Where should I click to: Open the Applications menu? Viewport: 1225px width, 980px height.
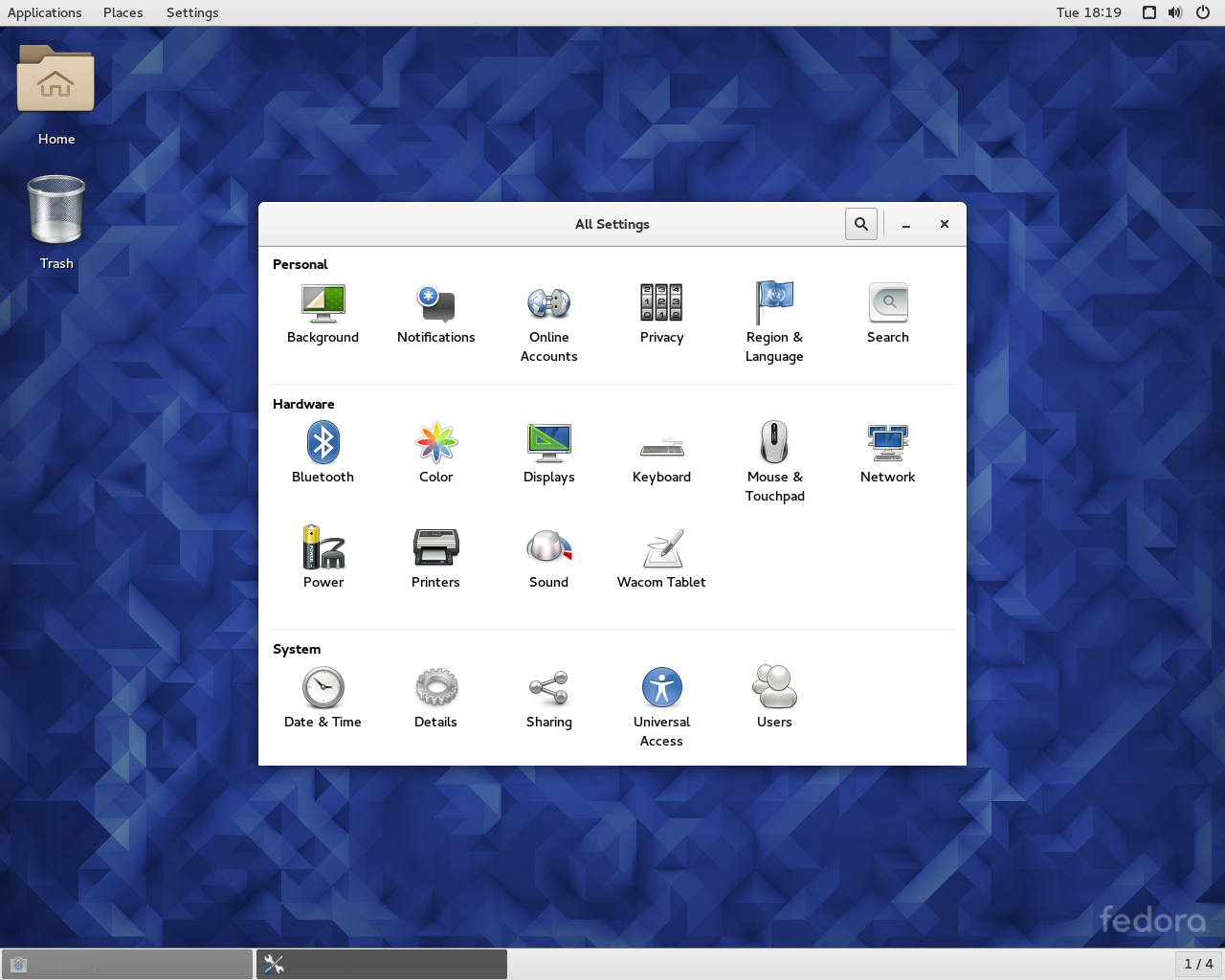coord(45,12)
